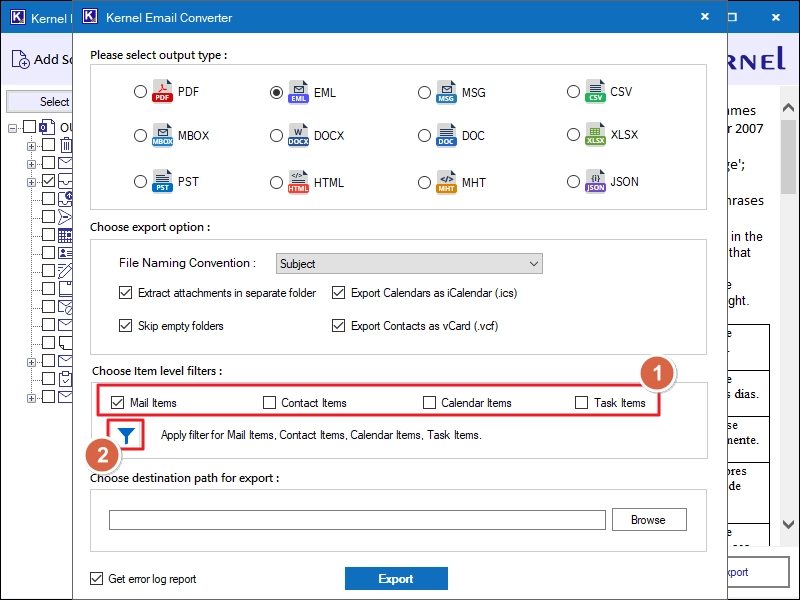The width and height of the screenshot is (800, 600).
Task: Select the MBOX output type radio button
Action: (x=140, y=135)
